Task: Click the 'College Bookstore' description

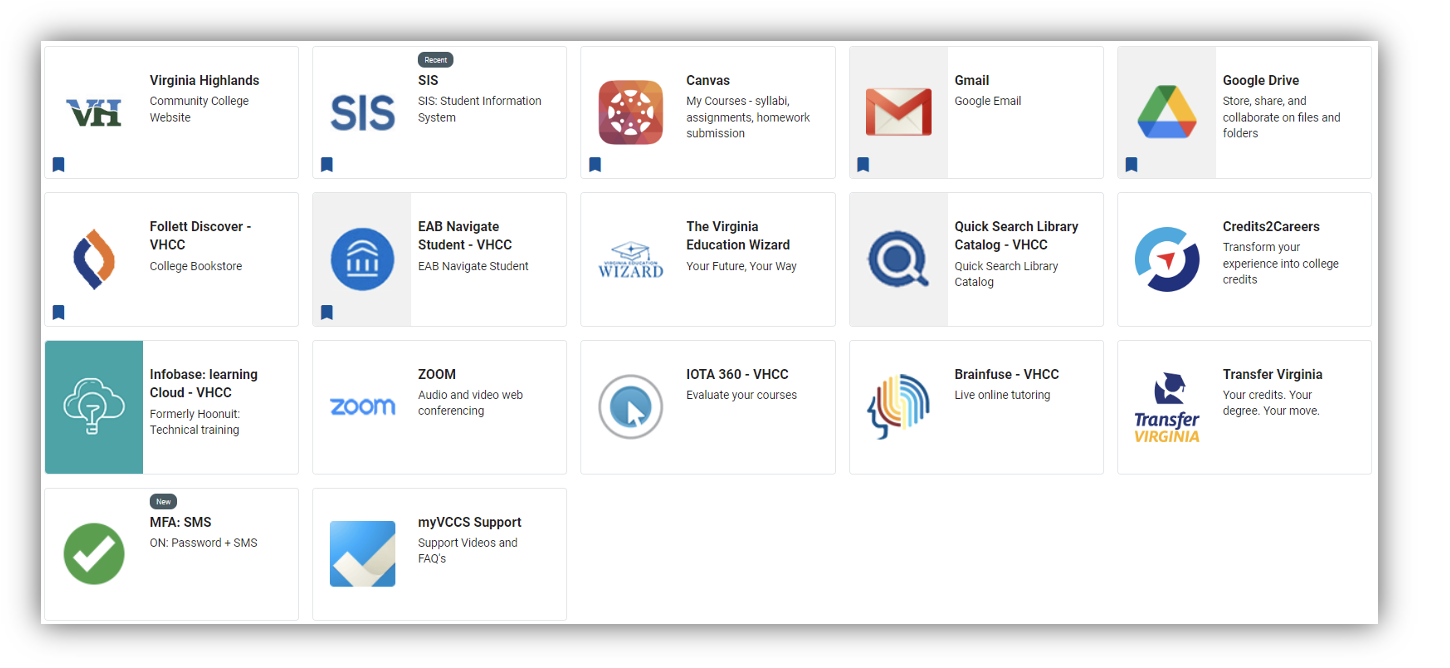Action: (196, 266)
